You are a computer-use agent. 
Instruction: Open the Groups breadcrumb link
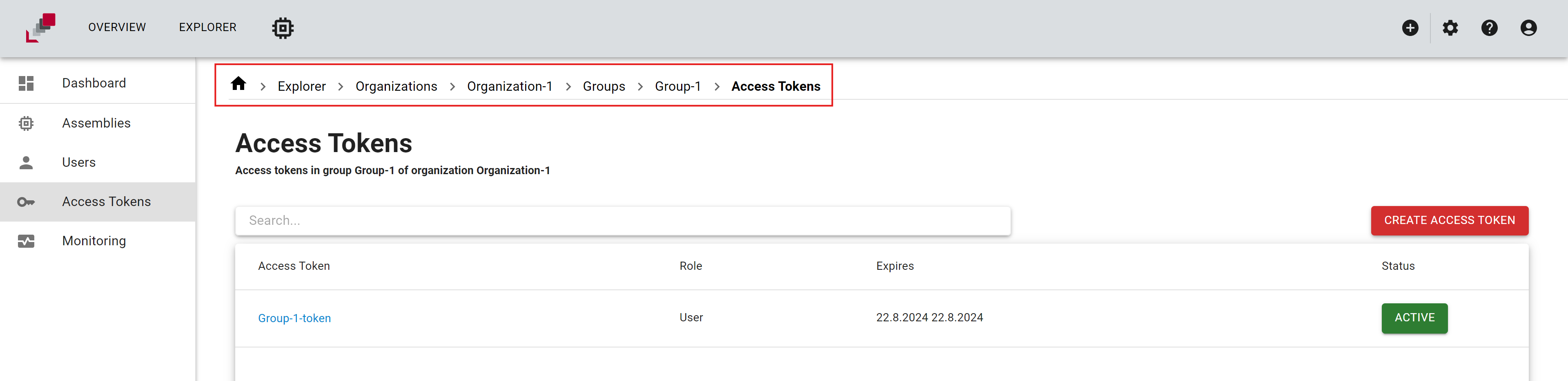point(604,87)
